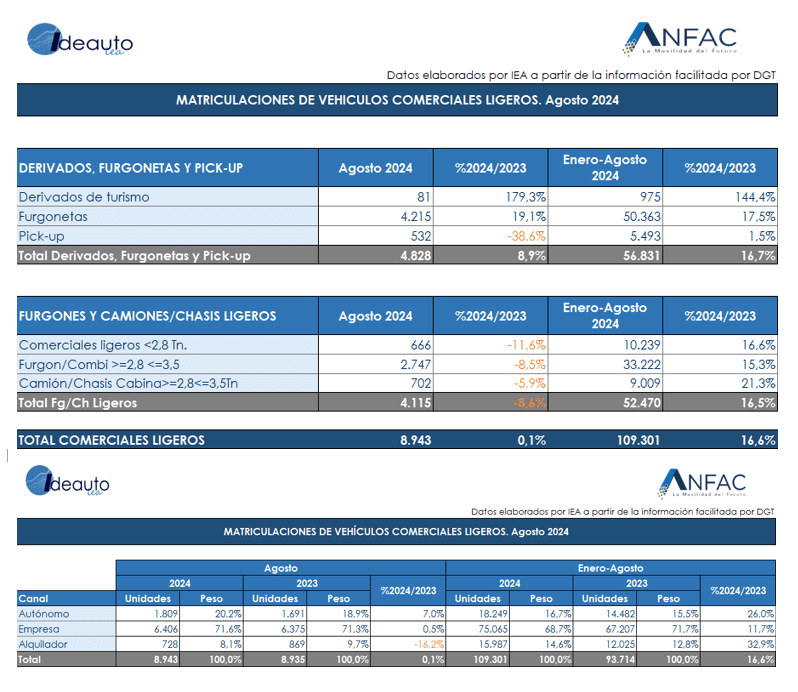
Task: Click 'Camión/Chasis Cabina>=2,8<=3,5Tn' row label
Action: click(x=128, y=383)
